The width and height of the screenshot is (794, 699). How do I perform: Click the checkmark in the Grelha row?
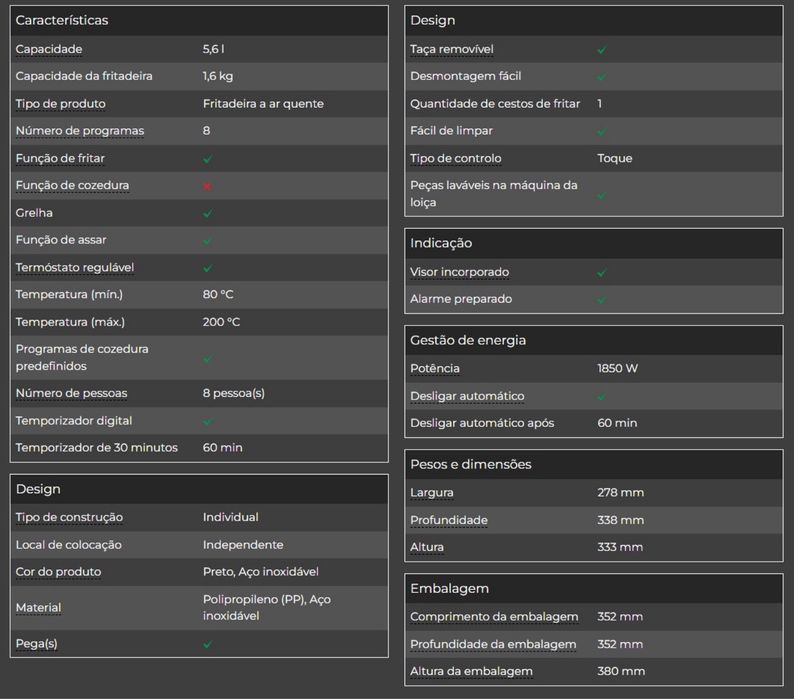(x=208, y=213)
